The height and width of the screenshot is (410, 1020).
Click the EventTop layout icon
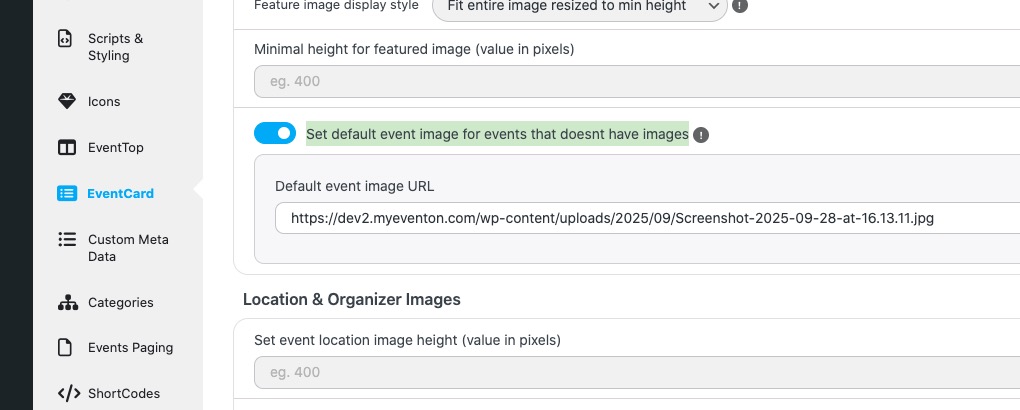[x=66, y=148]
